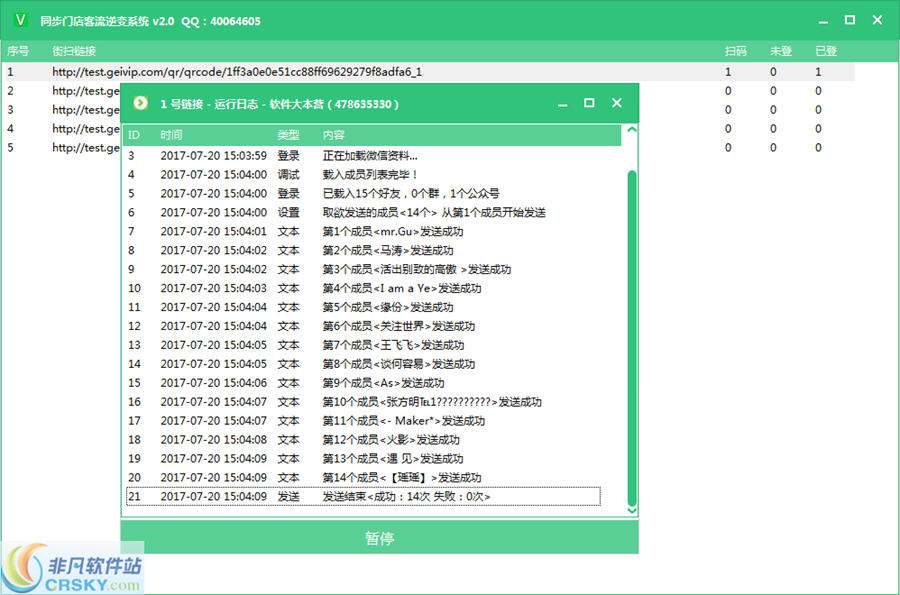Click the 暂停 pause button

[x=379, y=538]
